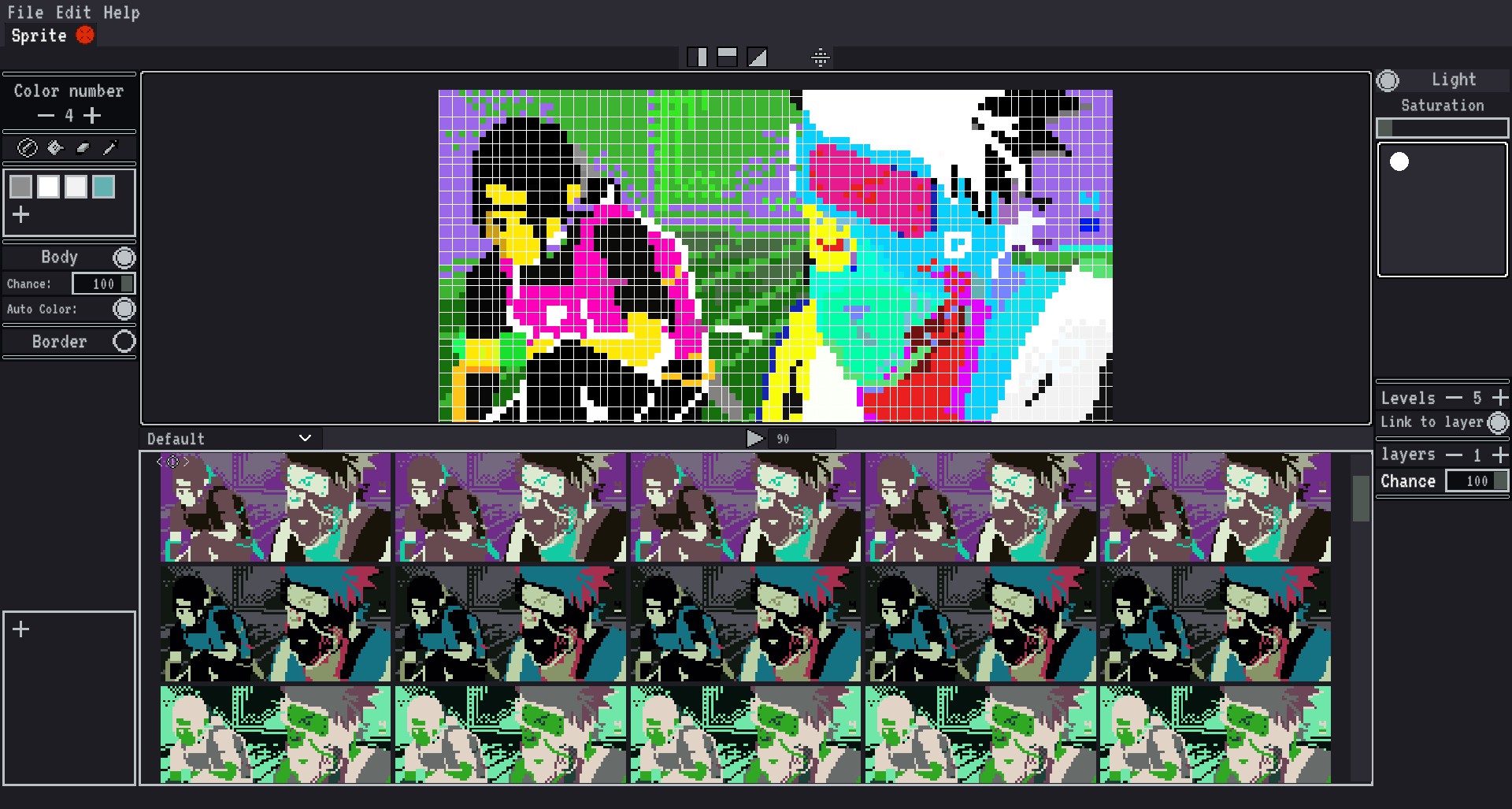Viewport: 1512px width, 809px height.
Task: Increase the layers count
Action: click(1500, 455)
